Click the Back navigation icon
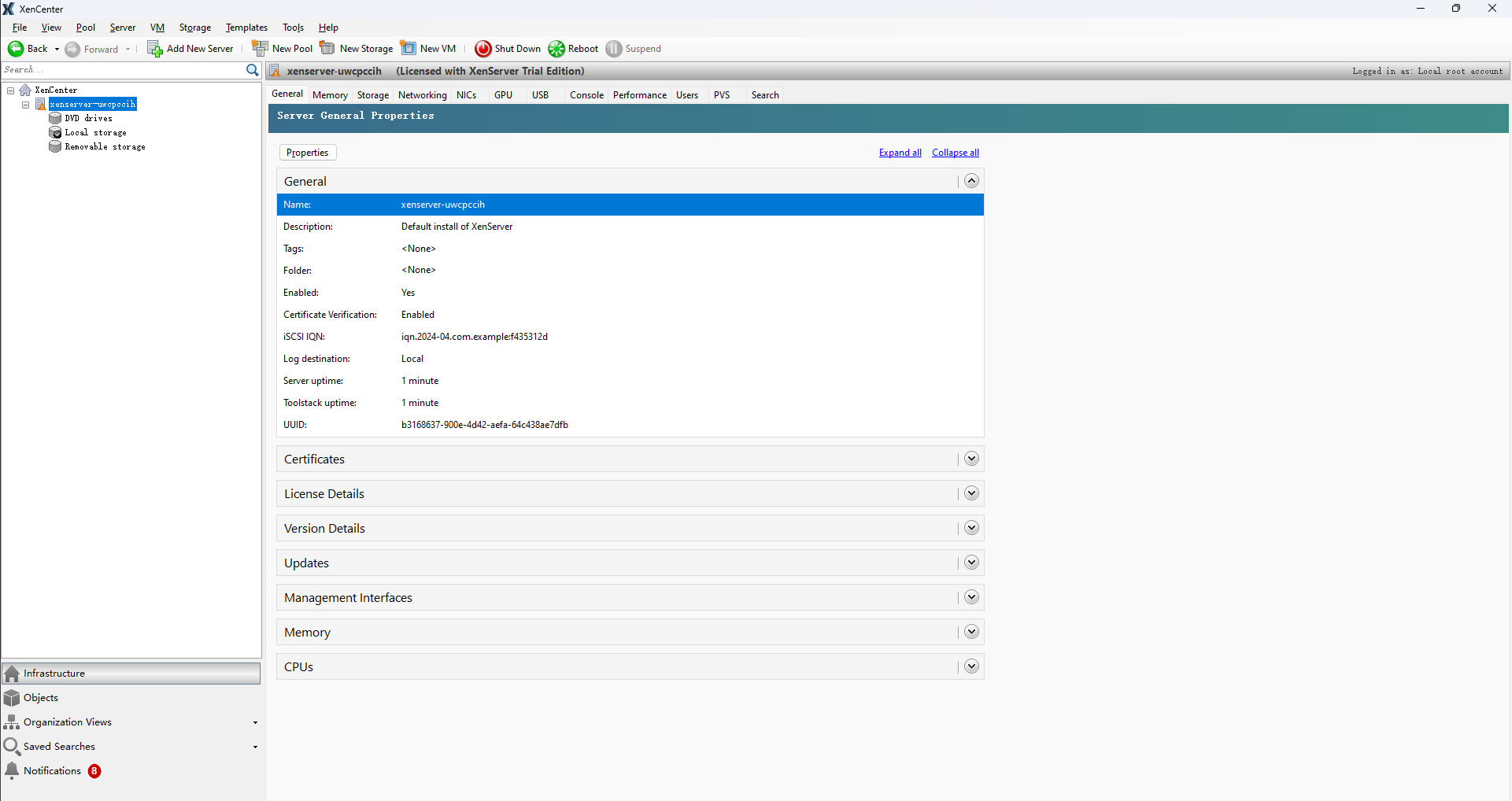This screenshot has height=801, width=1512. point(17,48)
